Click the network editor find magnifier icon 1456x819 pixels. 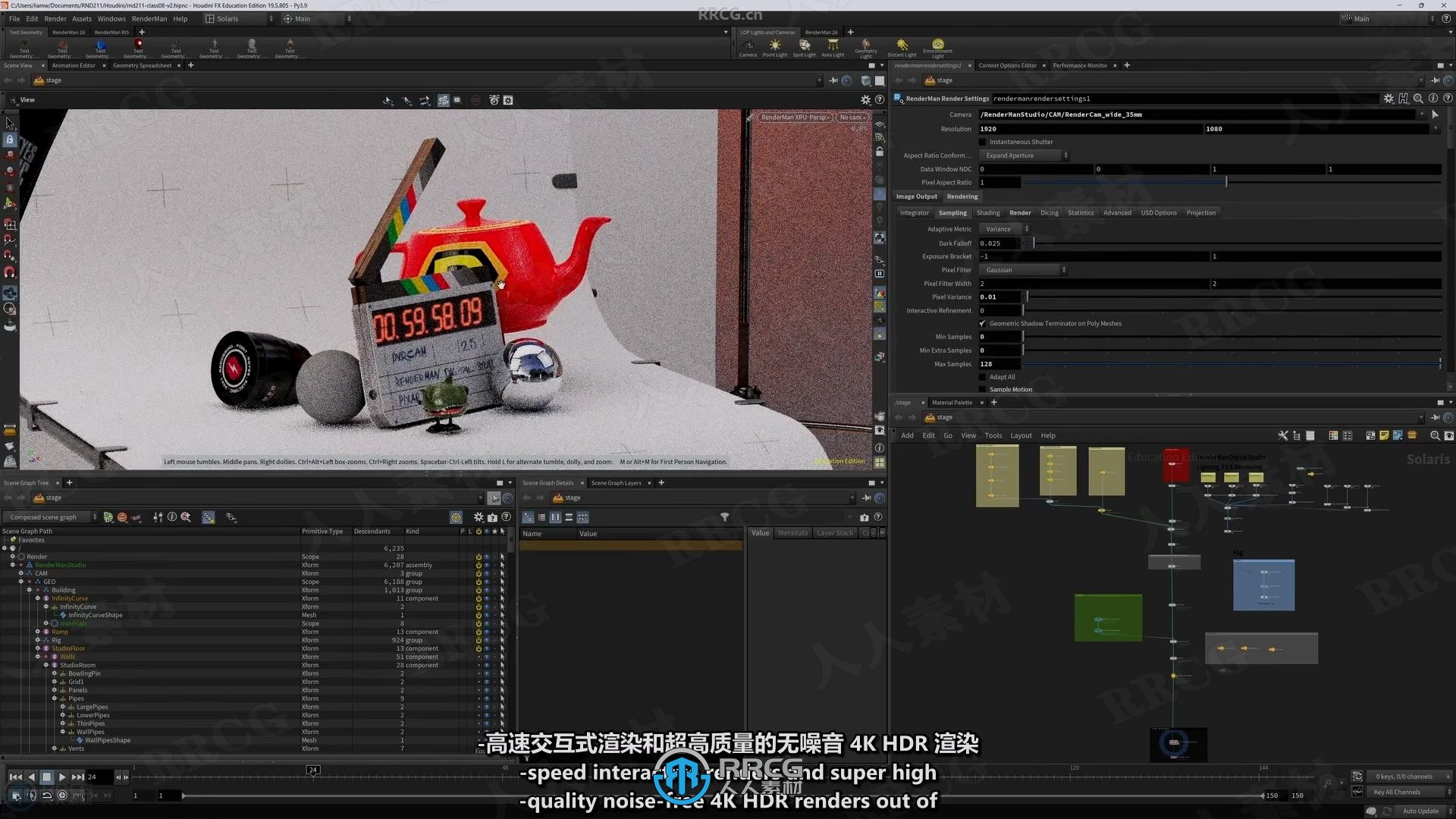coord(1435,435)
